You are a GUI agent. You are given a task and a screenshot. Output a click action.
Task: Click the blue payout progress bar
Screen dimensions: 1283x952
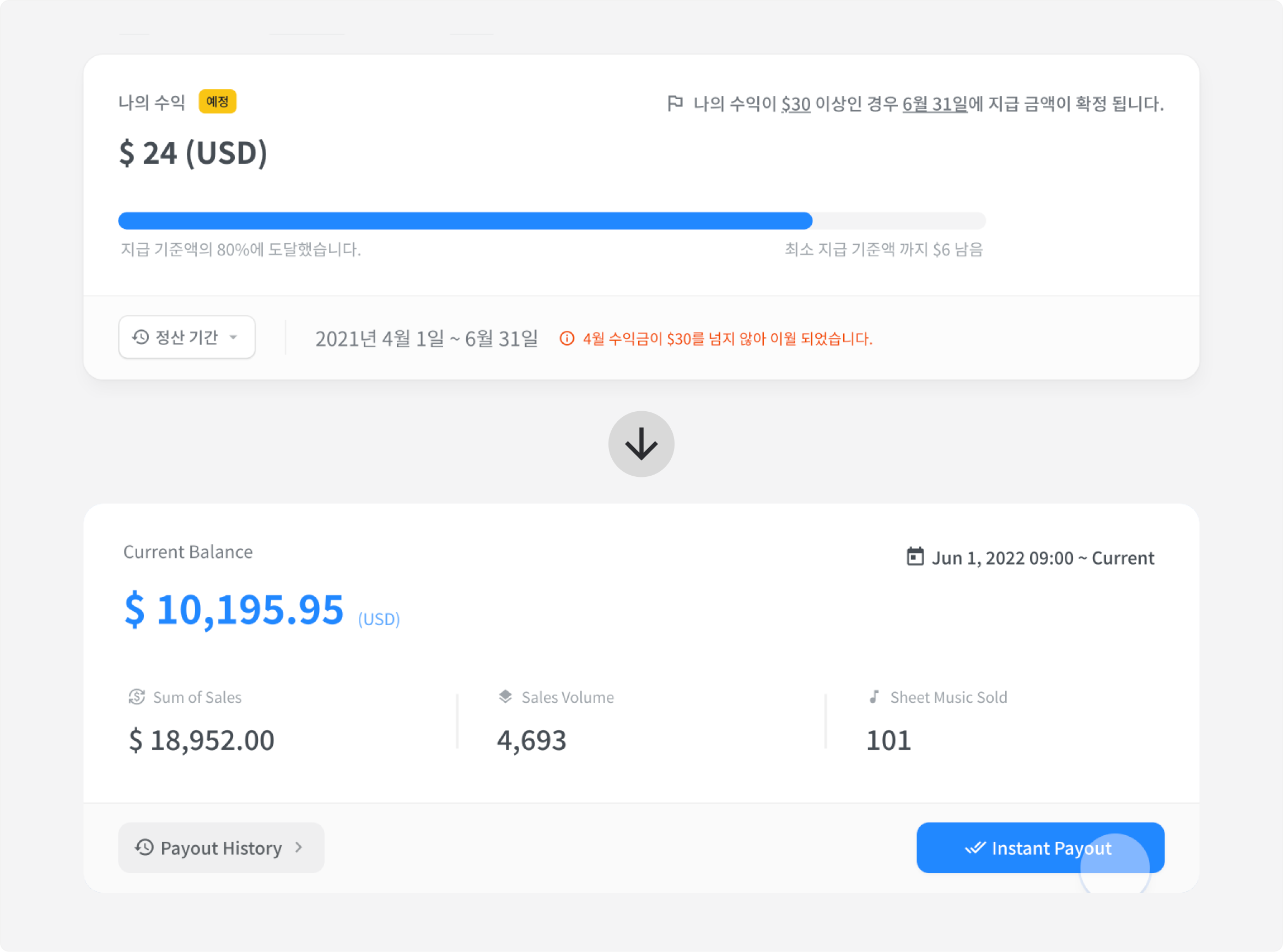click(465, 220)
